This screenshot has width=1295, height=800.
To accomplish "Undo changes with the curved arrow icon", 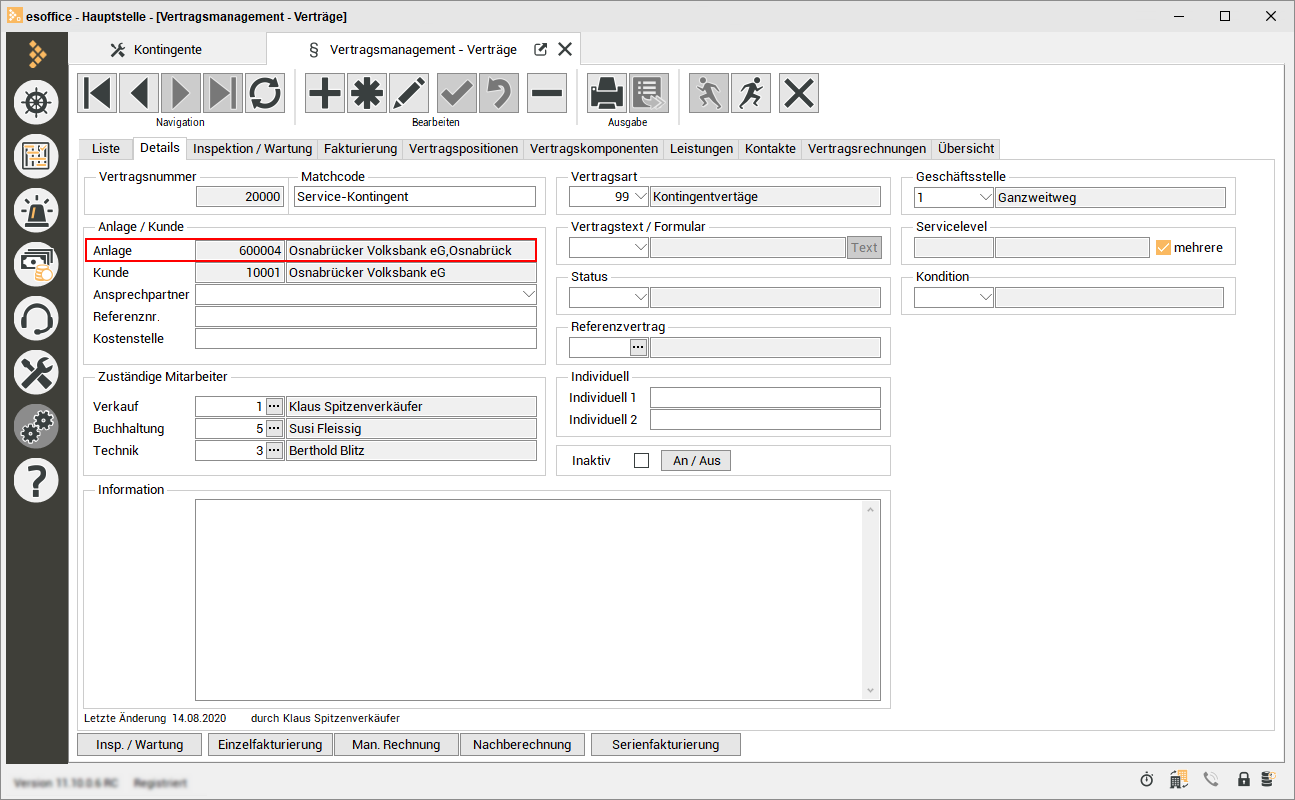I will pyautogui.click(x=499, y=93).
